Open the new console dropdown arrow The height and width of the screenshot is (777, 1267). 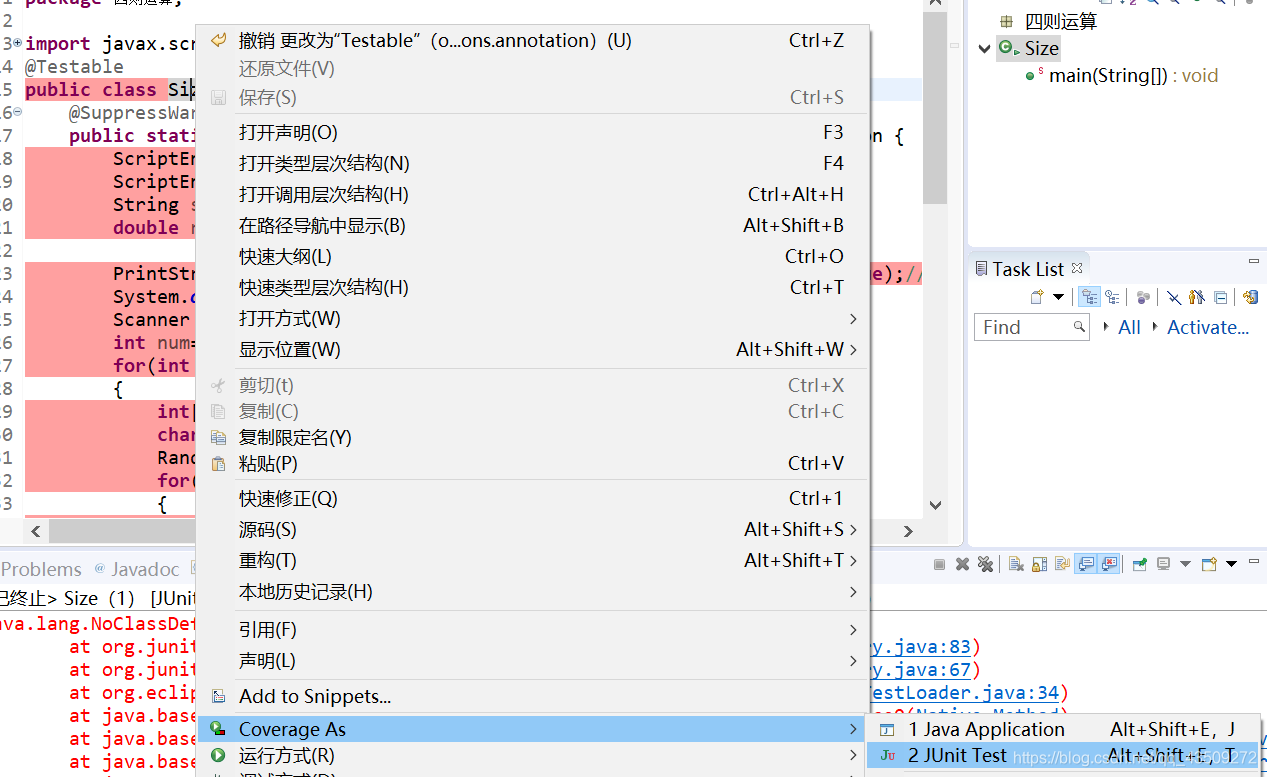click(x=1231, y=564)
